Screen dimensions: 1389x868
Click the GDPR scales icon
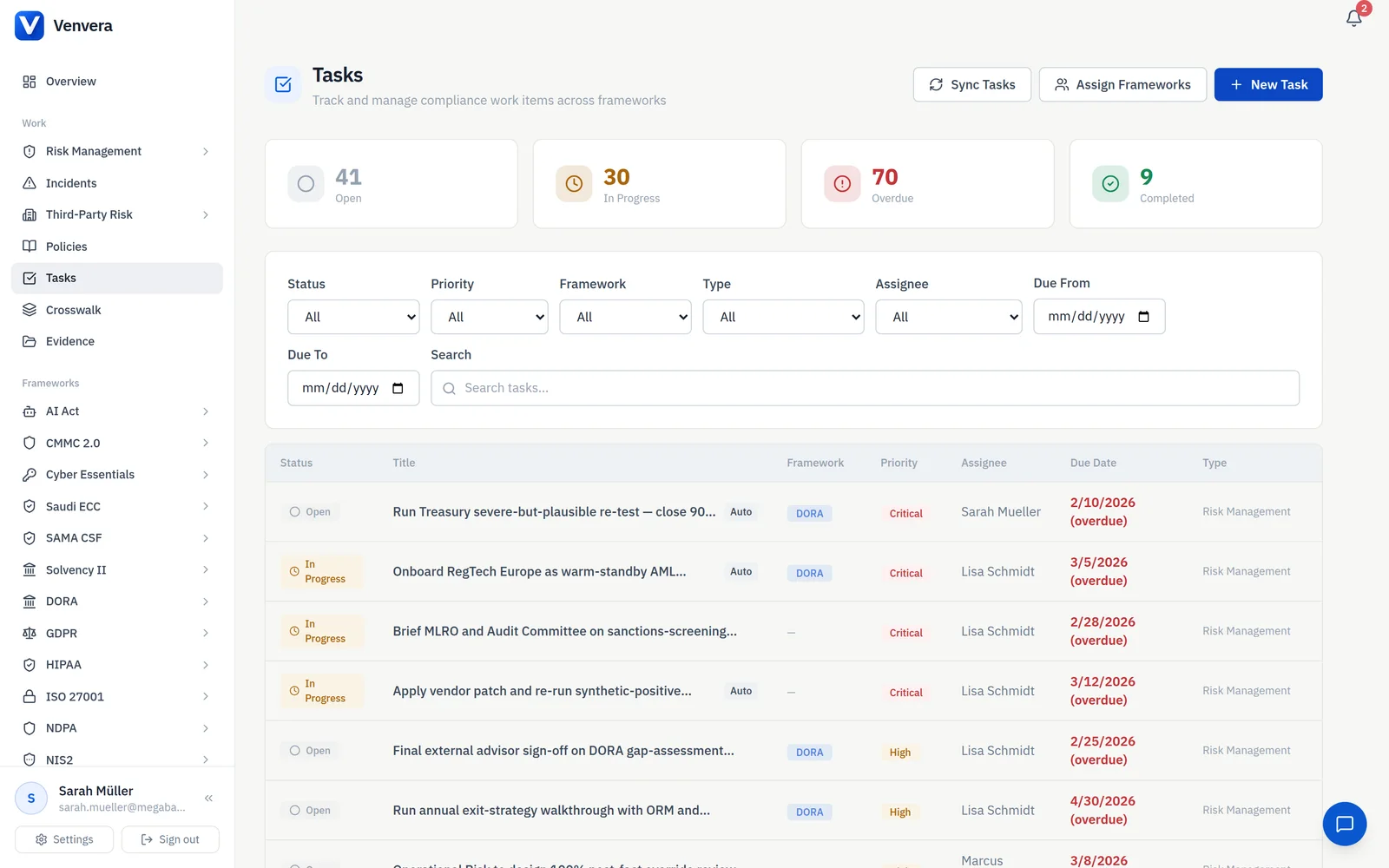point(30,634)
